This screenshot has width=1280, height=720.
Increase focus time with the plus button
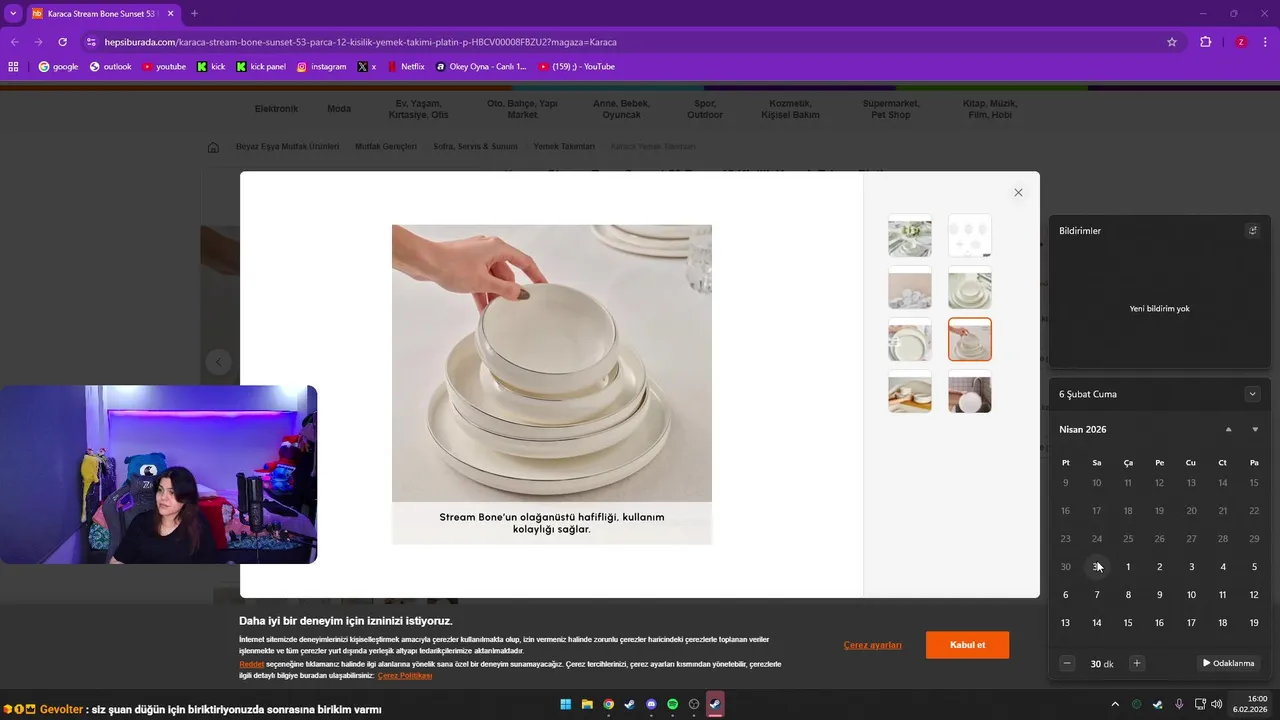click(x=1136, y=663)
